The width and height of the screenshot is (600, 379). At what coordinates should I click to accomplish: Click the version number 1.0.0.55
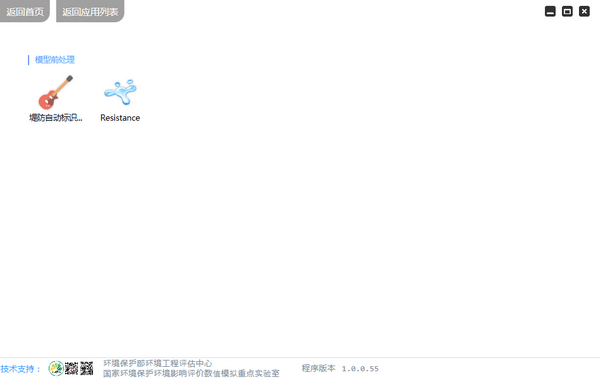point(360,369)
